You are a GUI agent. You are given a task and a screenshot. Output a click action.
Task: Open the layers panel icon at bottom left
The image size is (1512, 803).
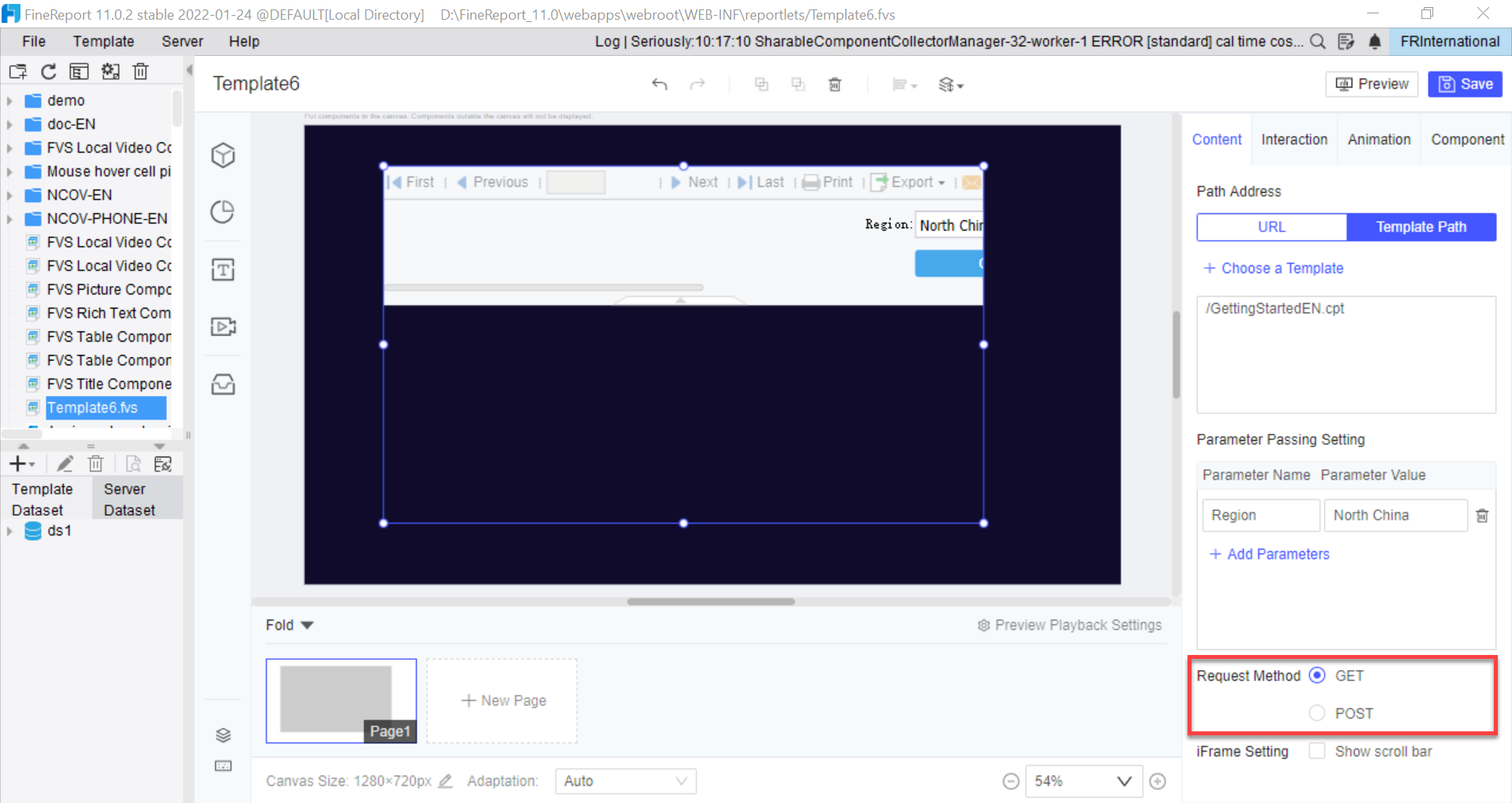point(223,735)
